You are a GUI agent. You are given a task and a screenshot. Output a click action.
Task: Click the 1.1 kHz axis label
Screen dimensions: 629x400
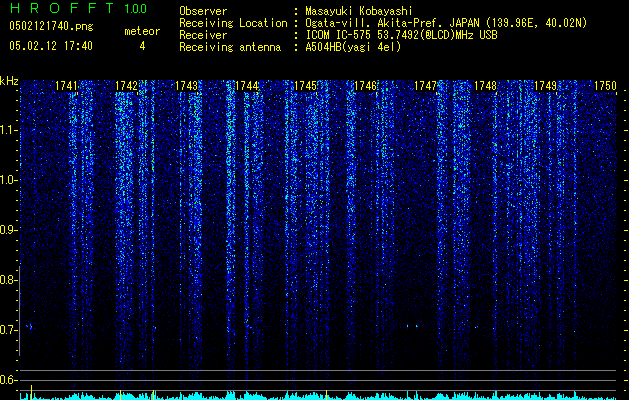(9, 130)
